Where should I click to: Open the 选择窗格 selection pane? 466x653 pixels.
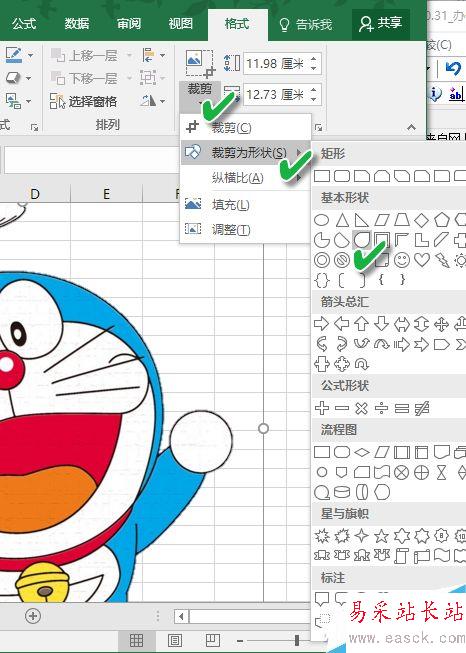(x=83, y=101)
